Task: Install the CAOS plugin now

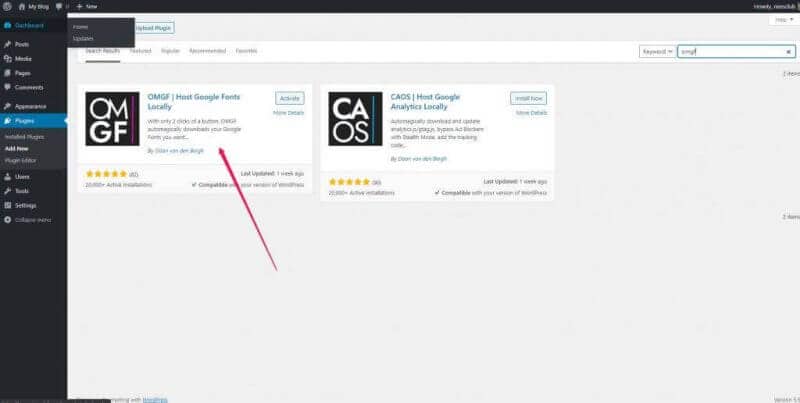Action: [x=529, y=98]
